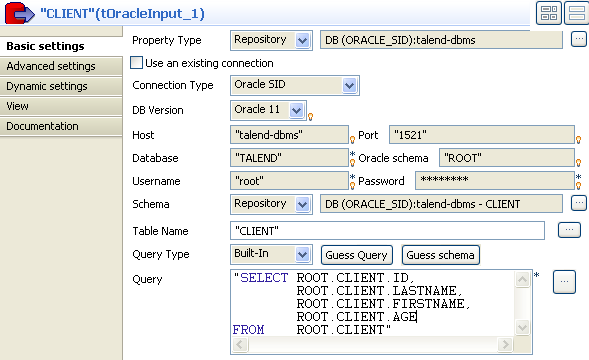Open Table Name browse button
Image resolution: width=589 pixels, height=360 pixels.
[x=569, y=230]
